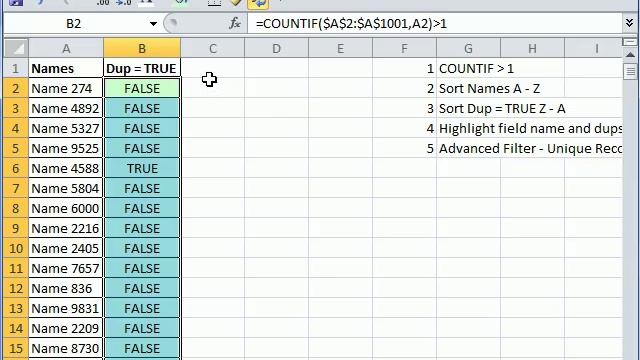
Task: Click cell "Name 4588"
Action: 66,168
